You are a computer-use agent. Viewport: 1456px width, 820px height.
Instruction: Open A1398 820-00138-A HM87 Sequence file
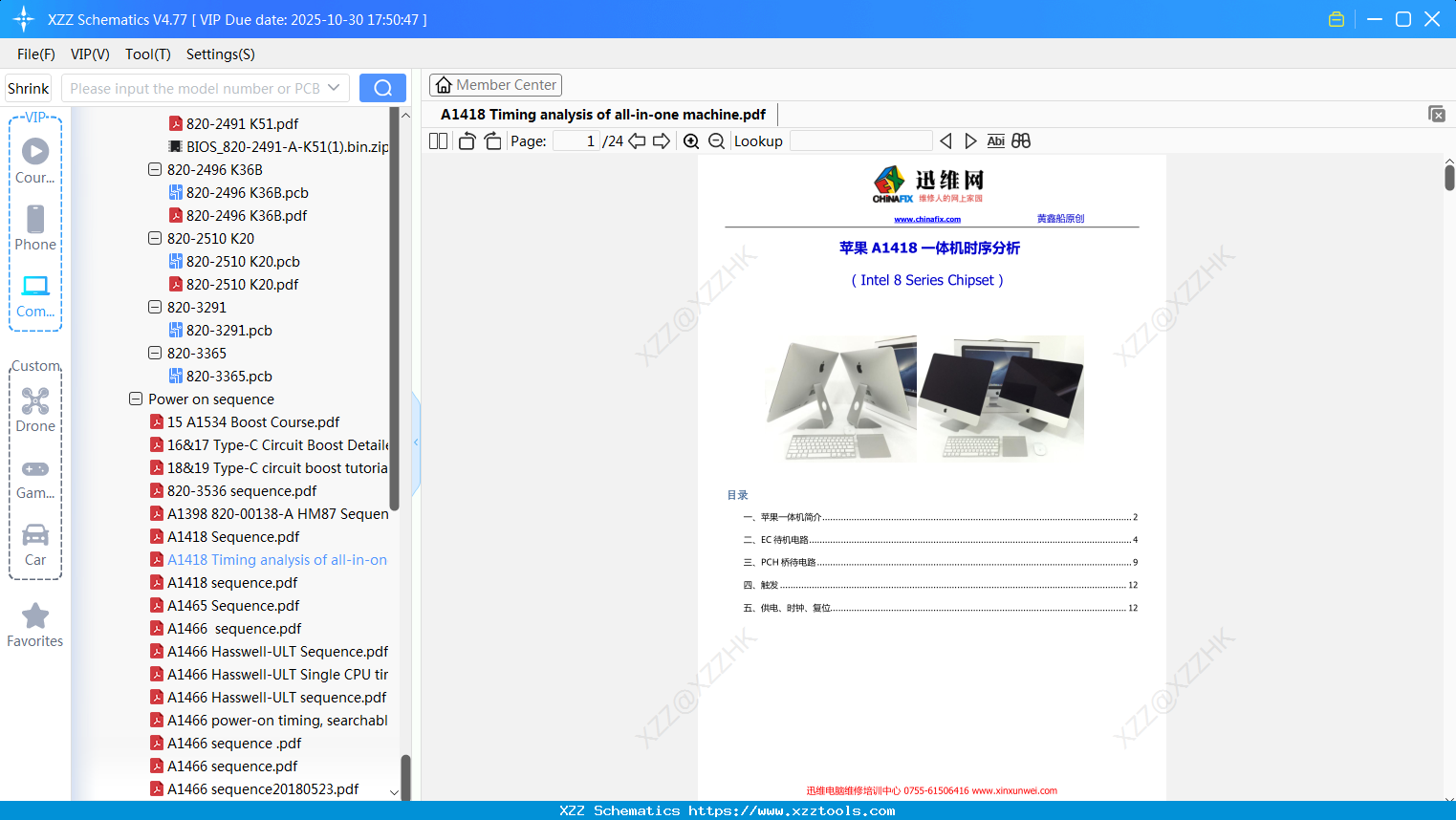pyautogui.click(x=269, y=514)
